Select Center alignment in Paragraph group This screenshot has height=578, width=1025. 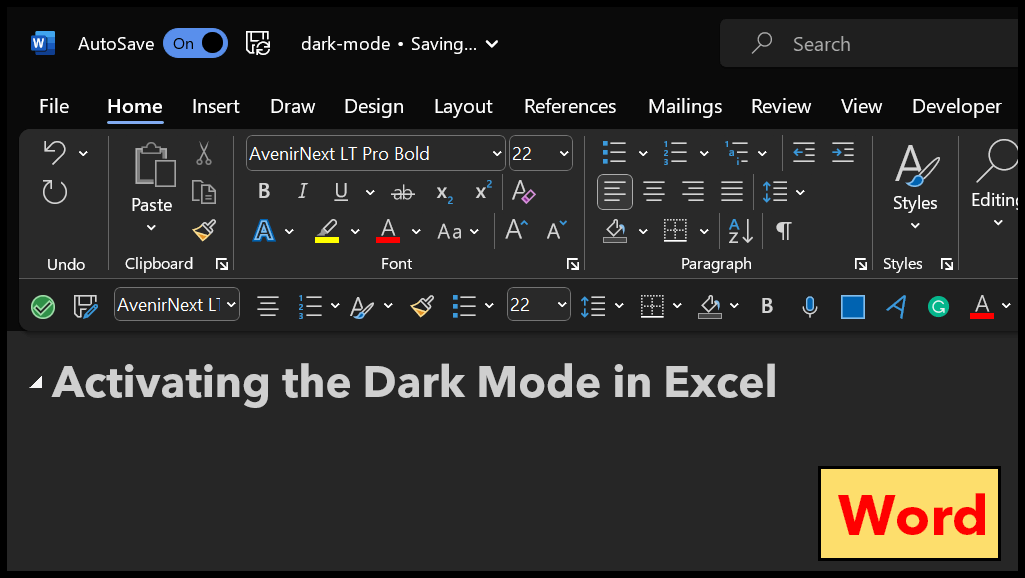point(654,192)
